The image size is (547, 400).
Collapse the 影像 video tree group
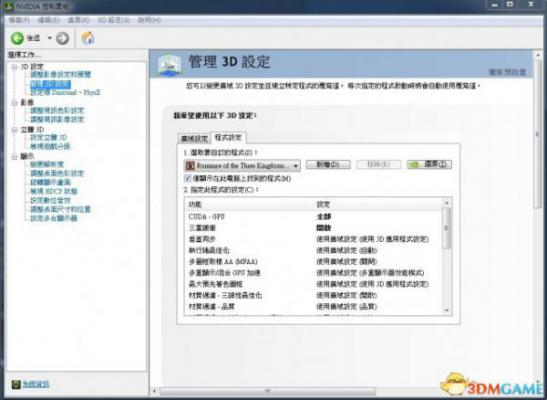[14, 103]
